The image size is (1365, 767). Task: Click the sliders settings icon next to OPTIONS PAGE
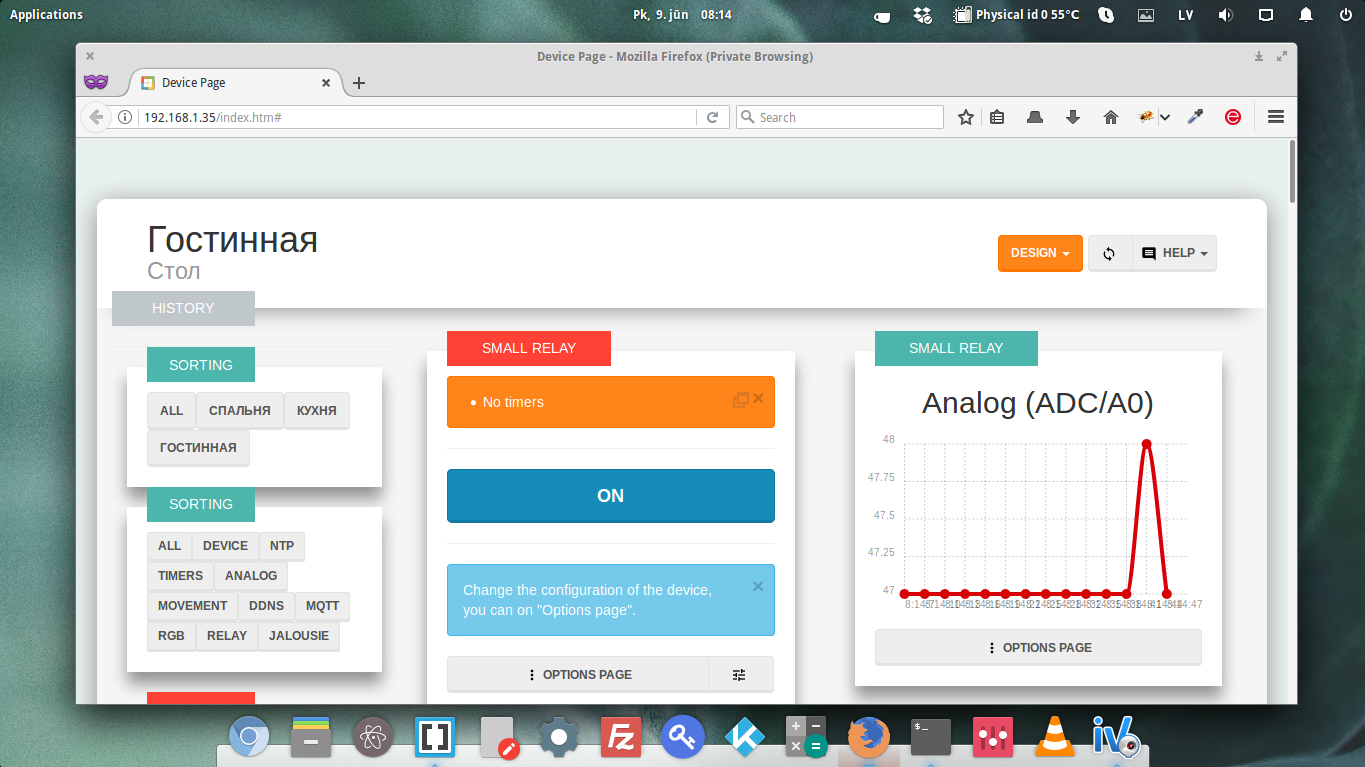739,675
